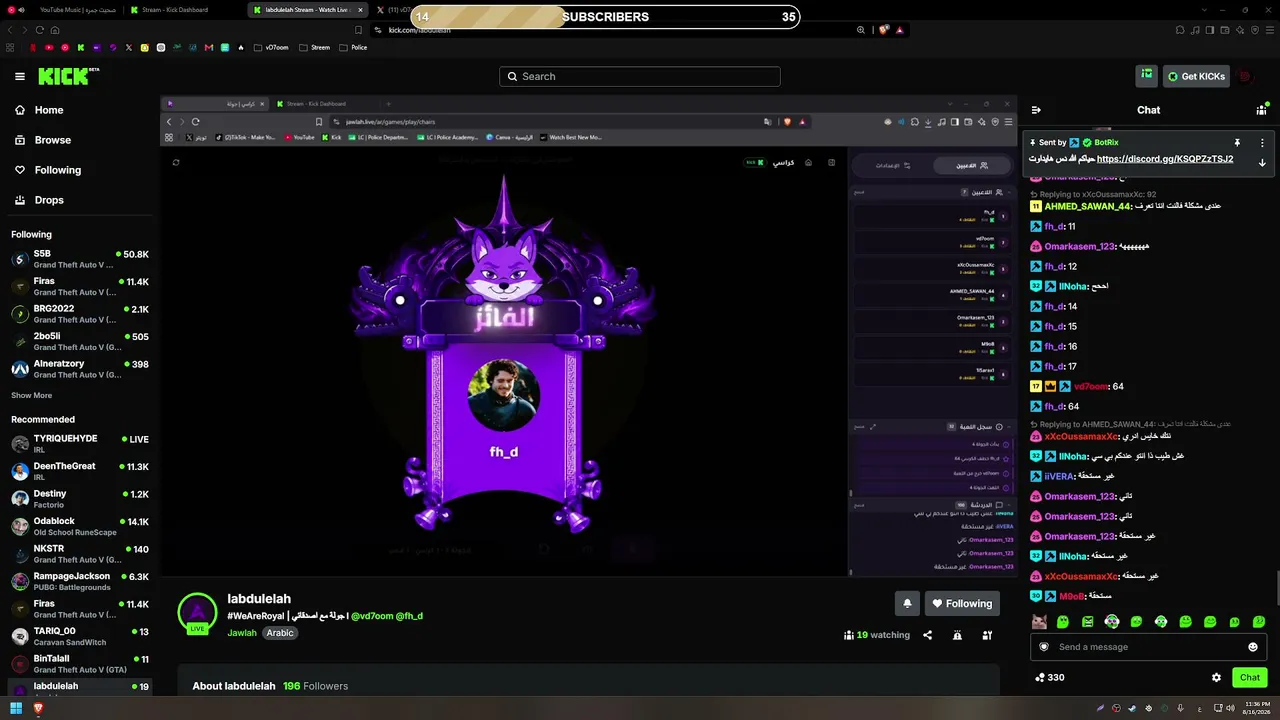The height and width of the screenshot is (720, 1280).
Task: Open Alneratzory channel in Following list
Action: click(x=80, y=369)
